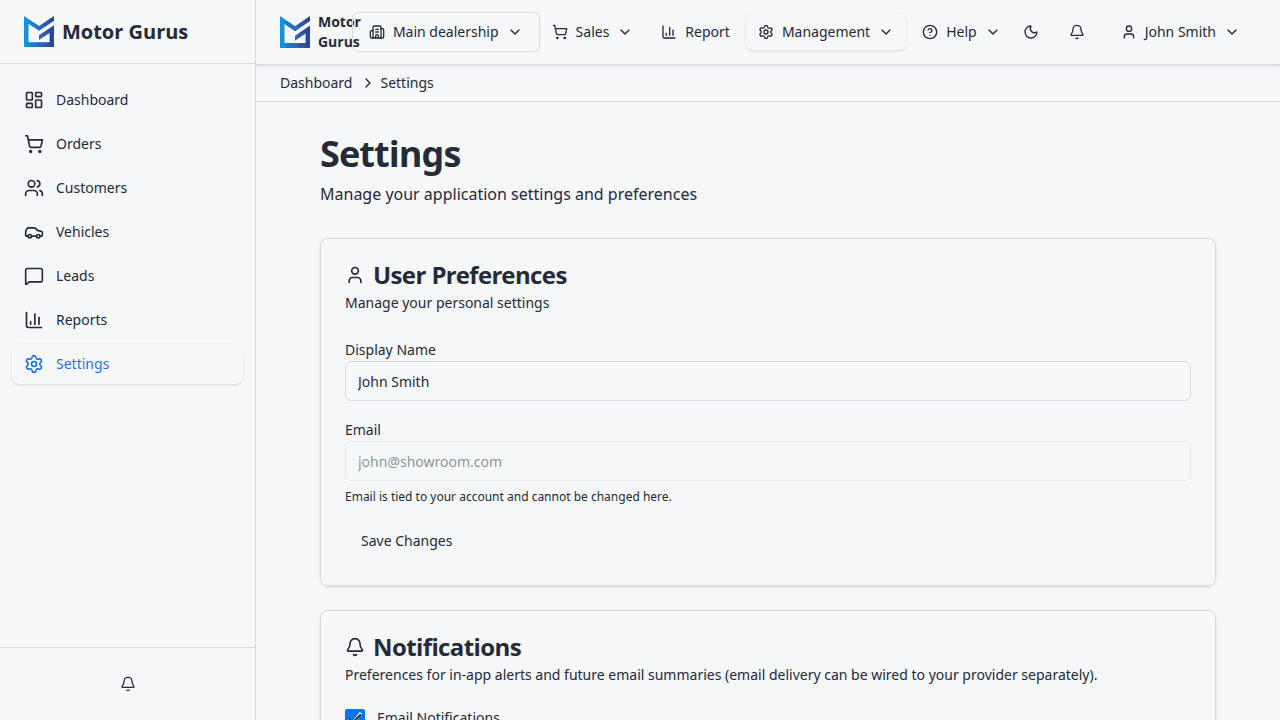Viewport: 1280px width, 720px height.
Task: Open the John Smith user menu
Action: pyautogui.click(x=1180, y=32)
